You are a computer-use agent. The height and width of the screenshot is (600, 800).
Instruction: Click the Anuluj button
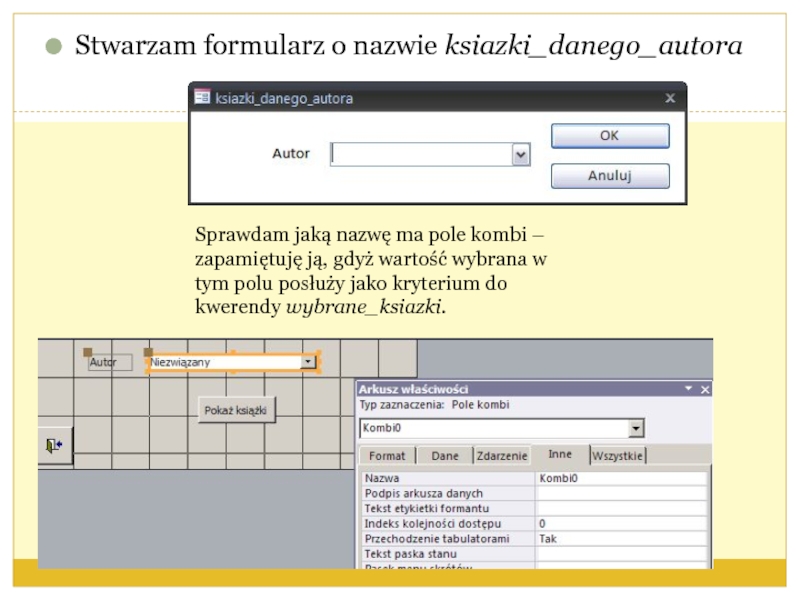coord(609,176)
